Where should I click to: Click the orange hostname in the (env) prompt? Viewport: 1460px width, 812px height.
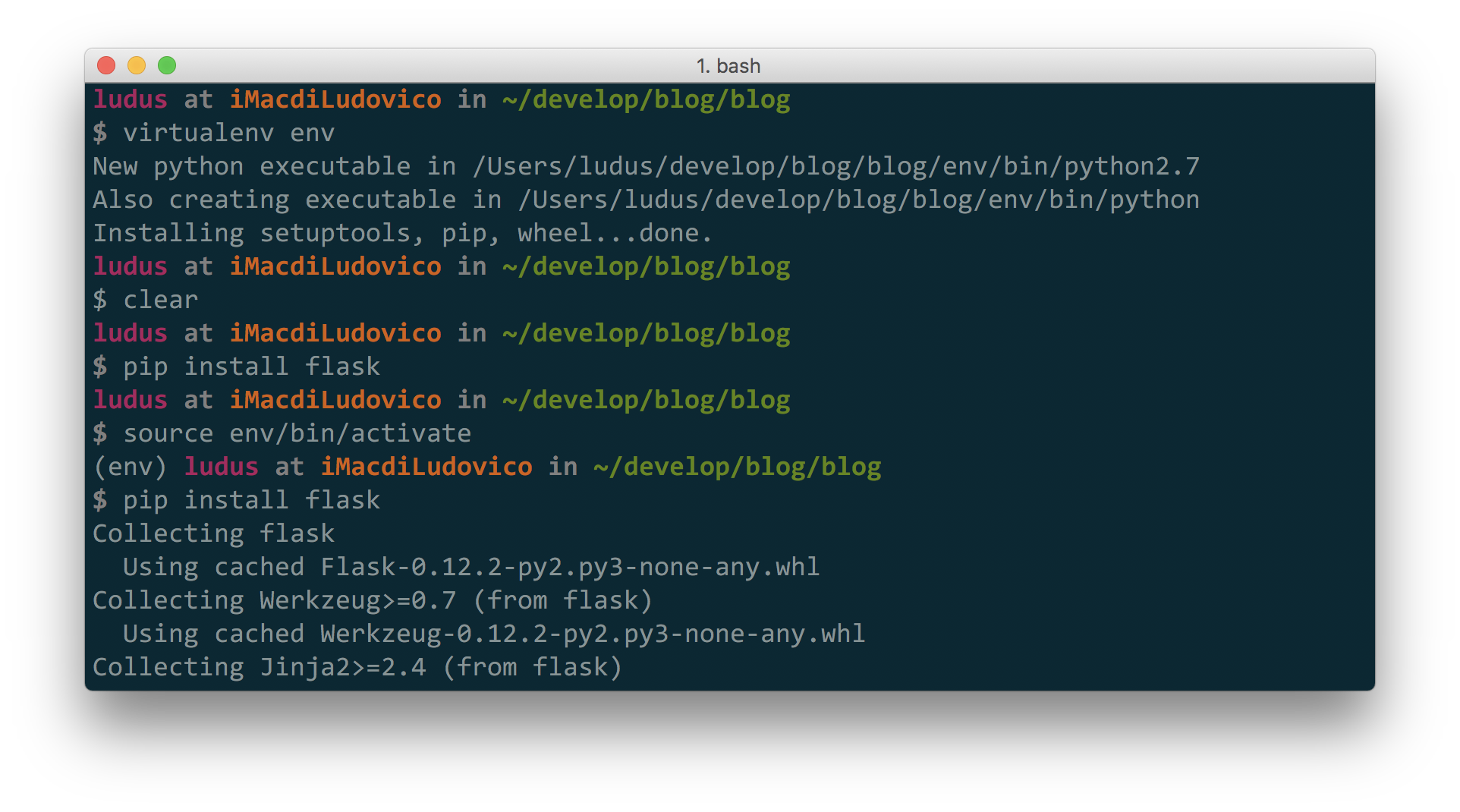(x=426, y=467)
